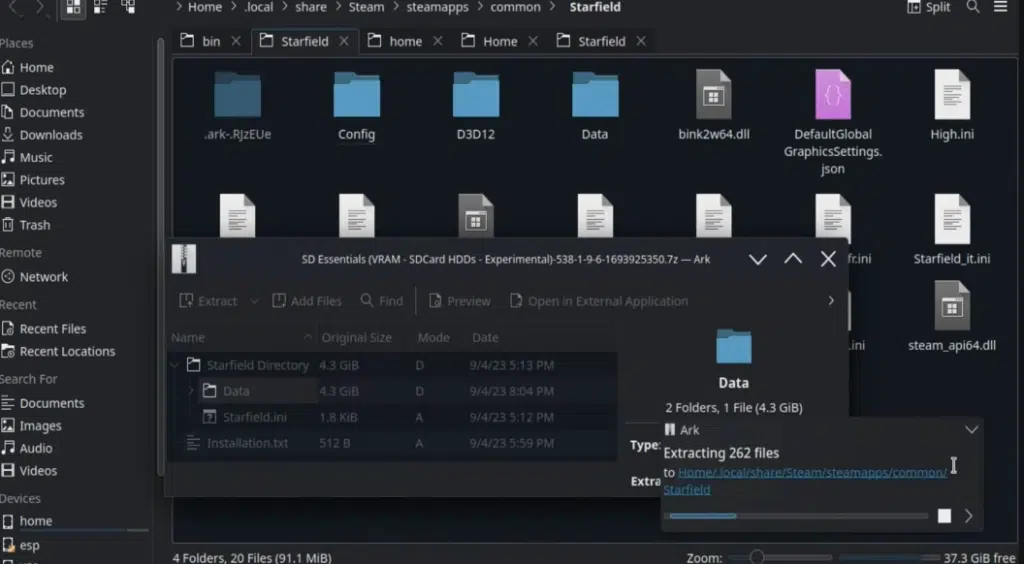This screenshot has height=564, width=1024.
Task: Open the Config folder icon
Action: click(357, 95)
